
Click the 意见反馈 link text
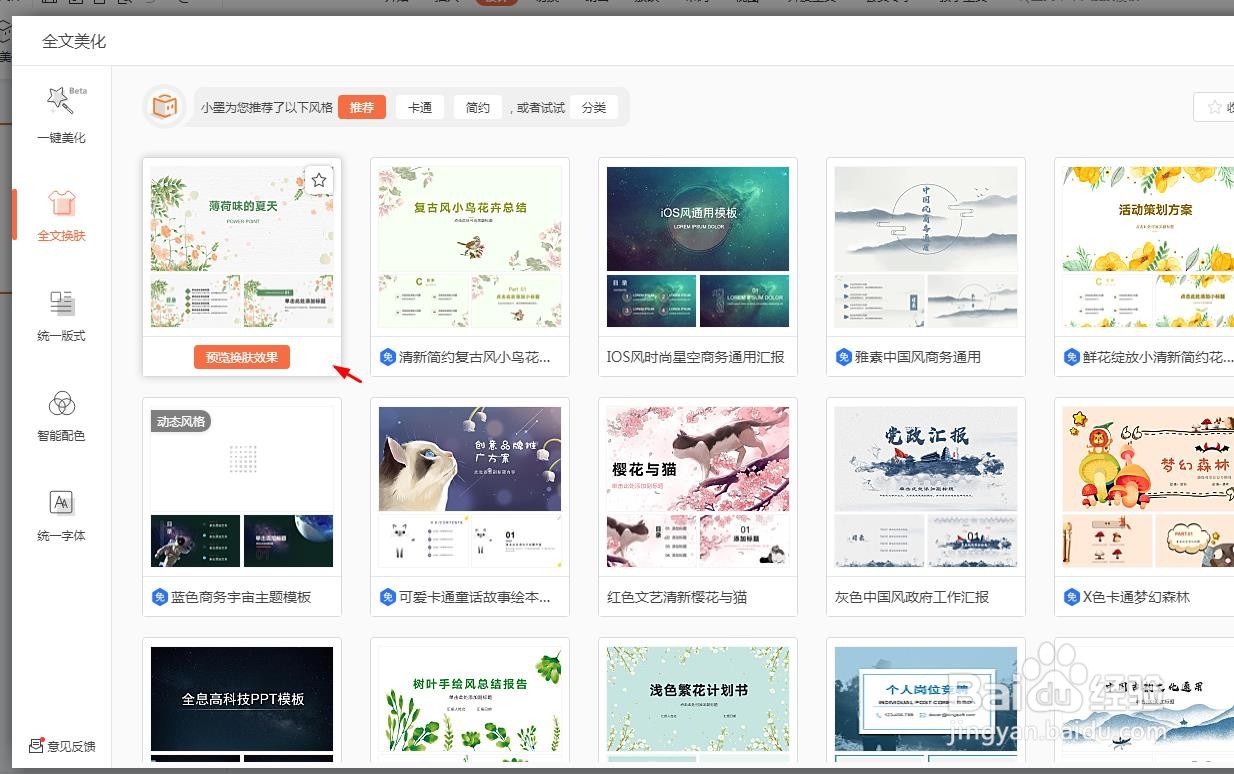(72, 747)
